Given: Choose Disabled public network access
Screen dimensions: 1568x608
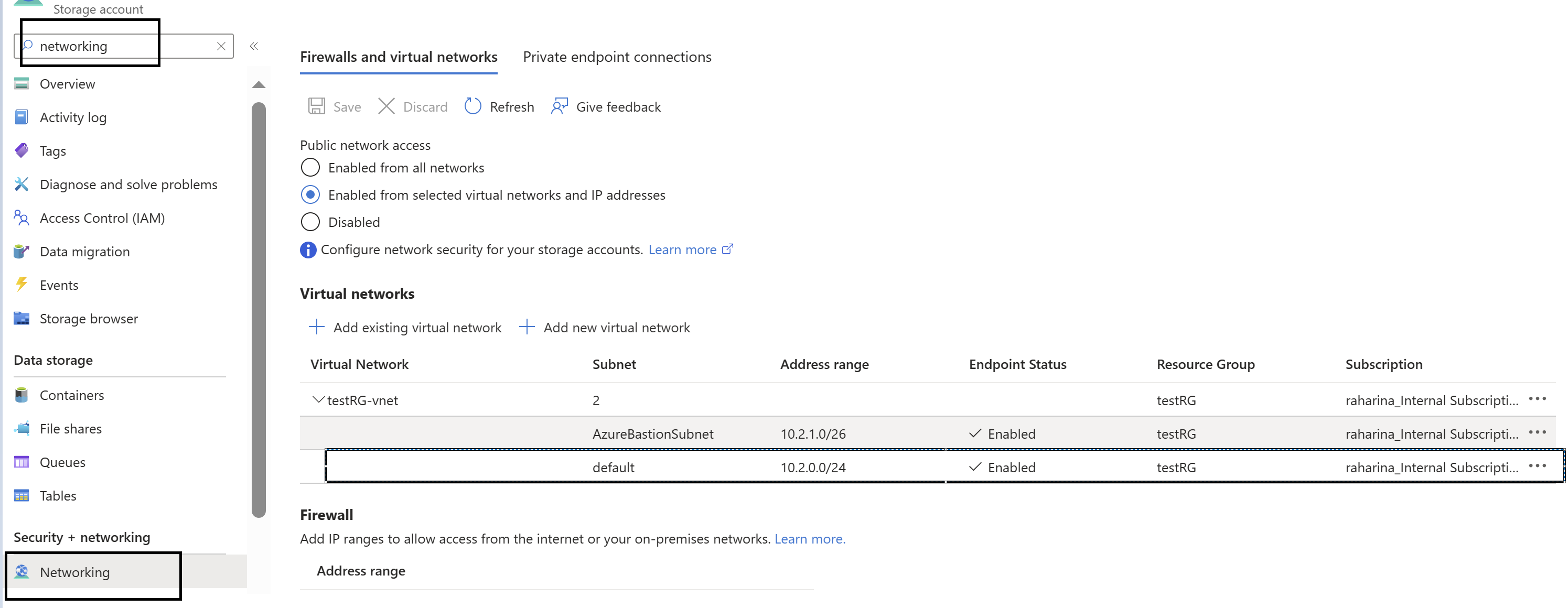Looking at the screenshot, I should pos(310,222).
